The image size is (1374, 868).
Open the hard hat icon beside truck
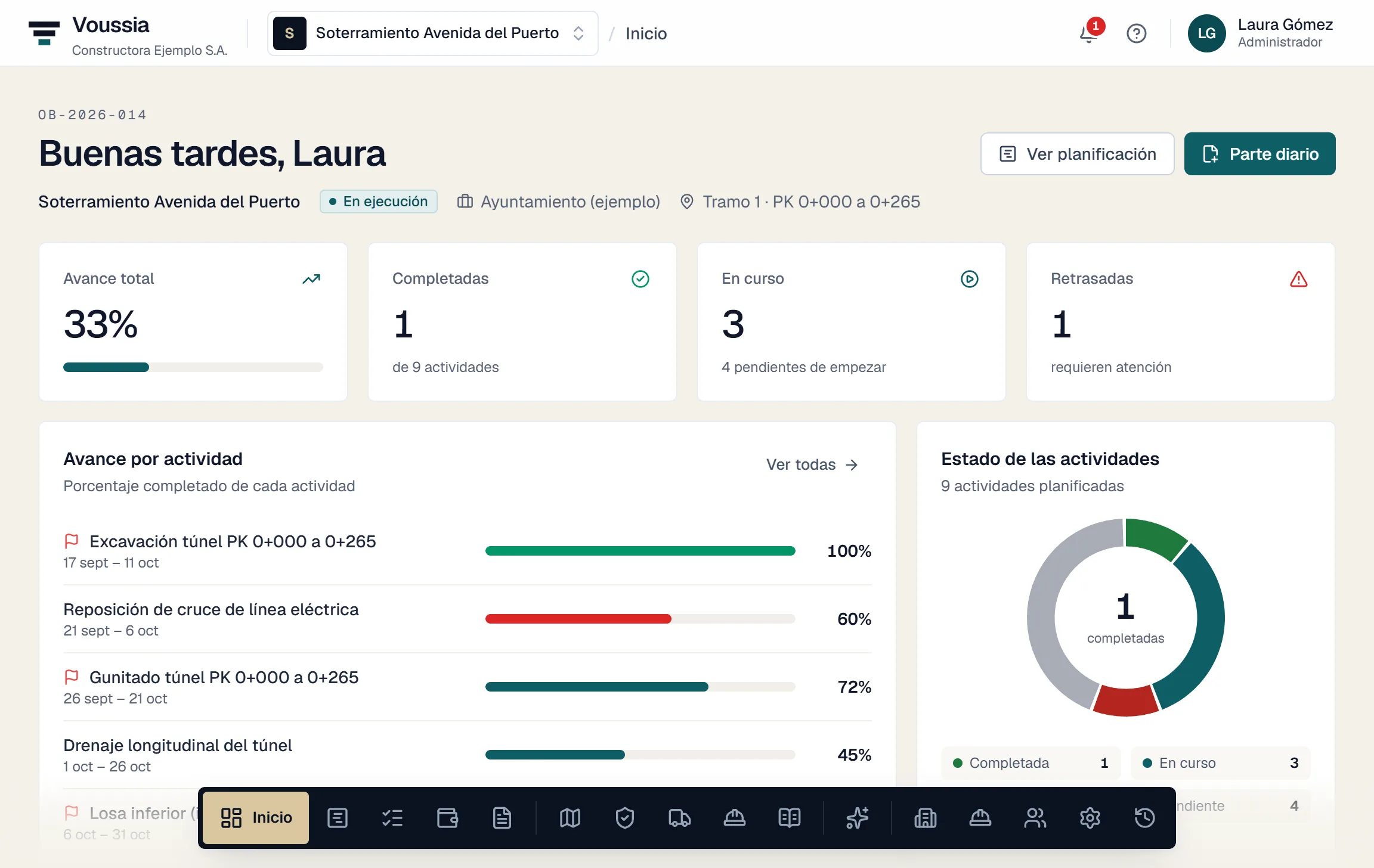click(x=735, y=818)
